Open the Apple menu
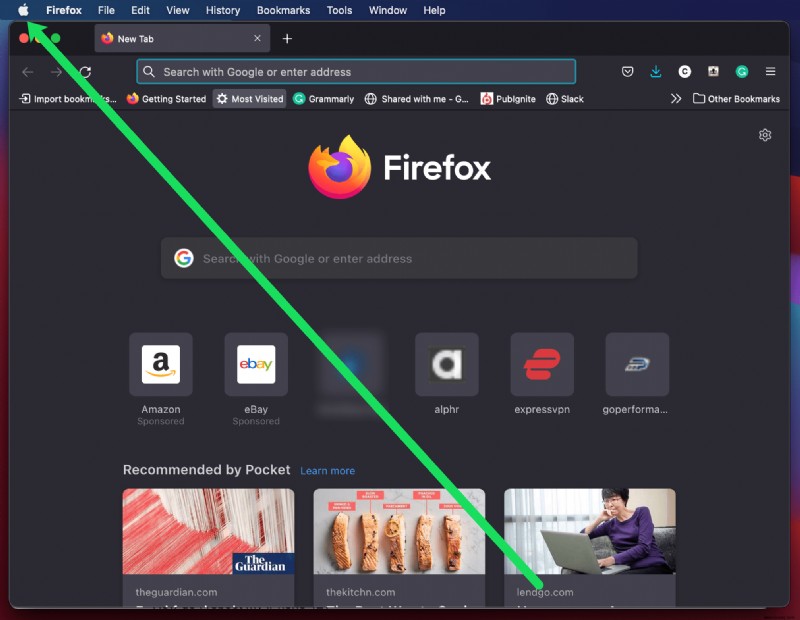The width and height of the screenshot is (800, 620). point(23,10)
